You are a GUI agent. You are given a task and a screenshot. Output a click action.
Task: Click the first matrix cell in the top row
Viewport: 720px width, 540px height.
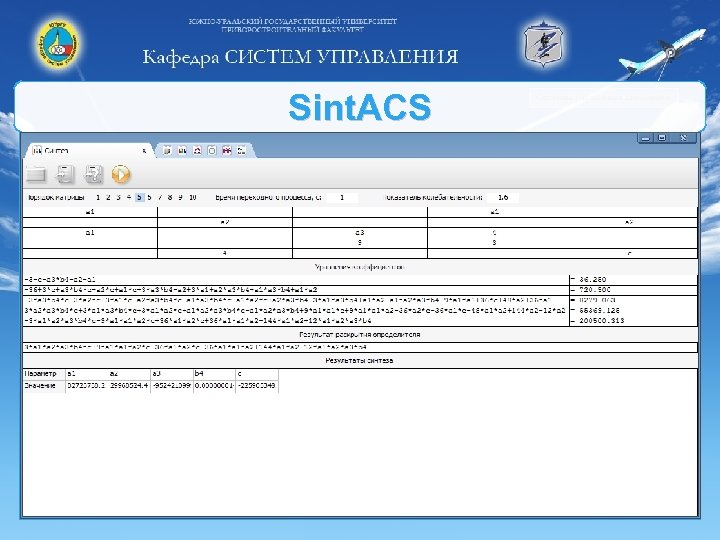tap(90, 212)
